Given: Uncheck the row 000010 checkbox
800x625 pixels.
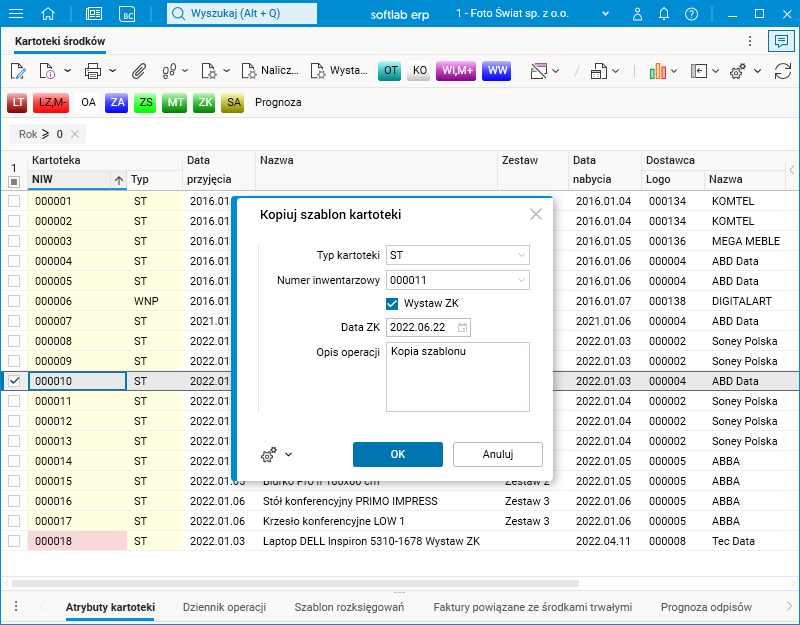Looking at the screenshot, I should (14, 381).
